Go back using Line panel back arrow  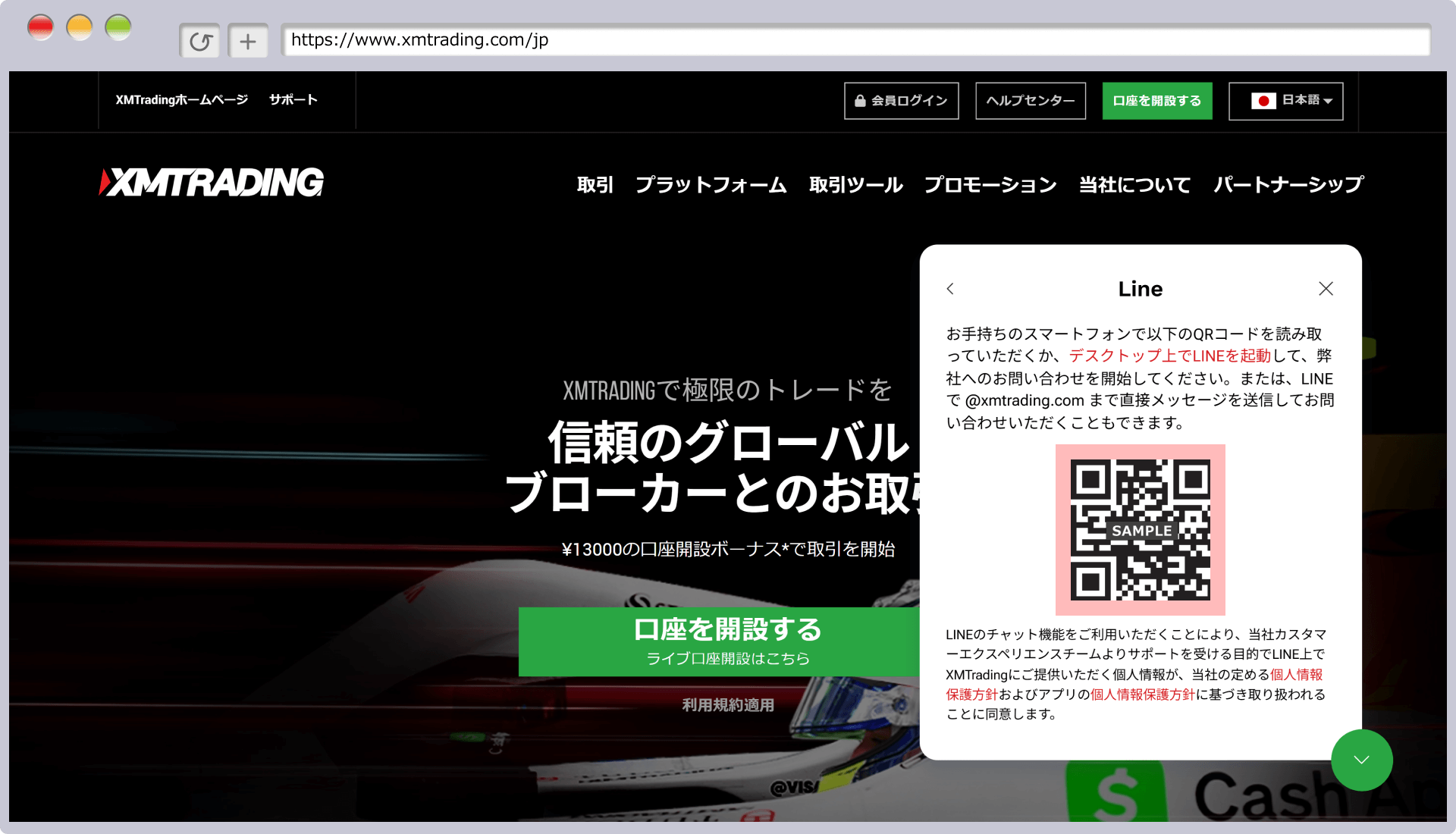(950, 288)
